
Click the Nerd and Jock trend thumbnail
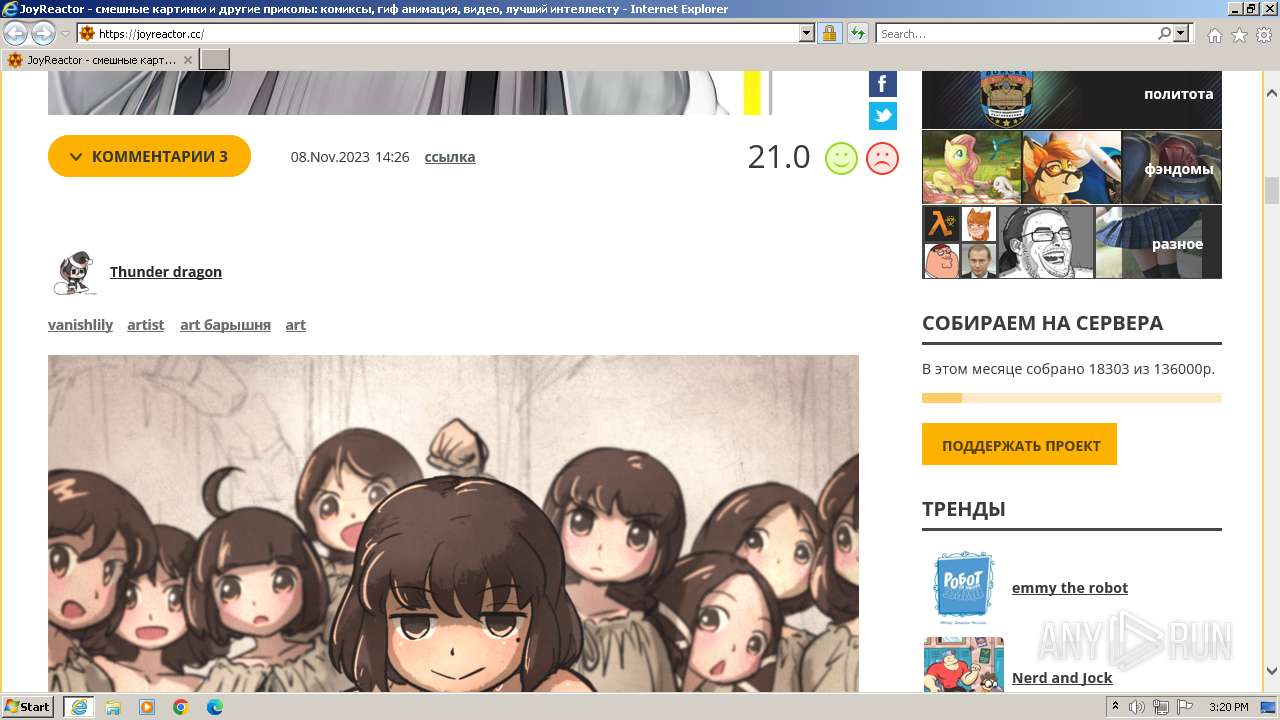(963, 664)
